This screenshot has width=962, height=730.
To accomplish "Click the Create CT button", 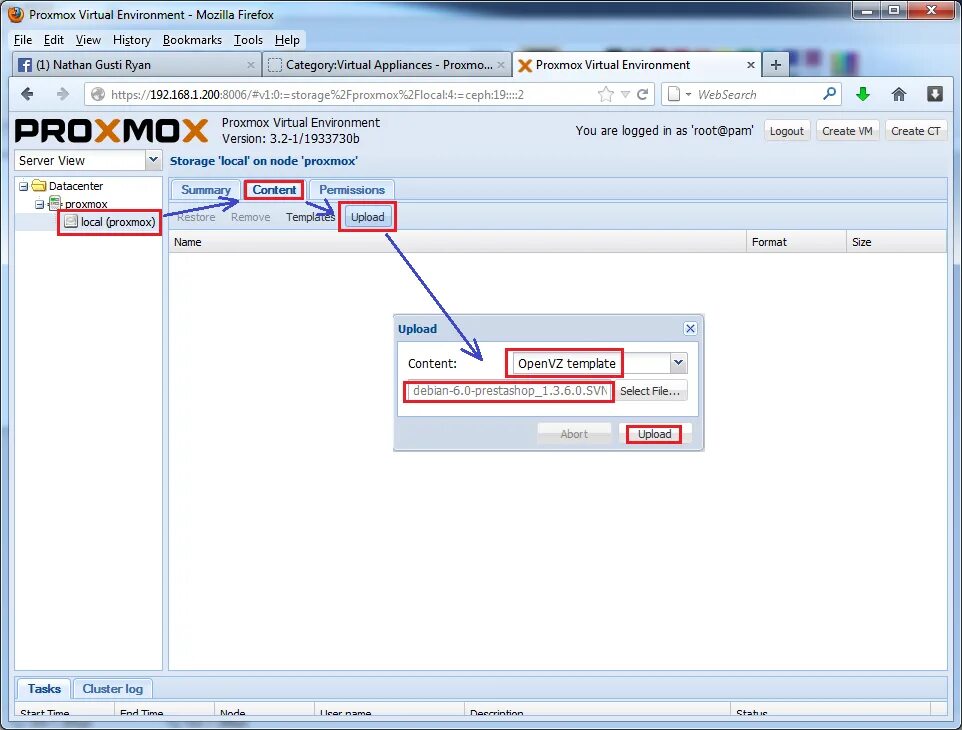I will [x=915, y=131].
